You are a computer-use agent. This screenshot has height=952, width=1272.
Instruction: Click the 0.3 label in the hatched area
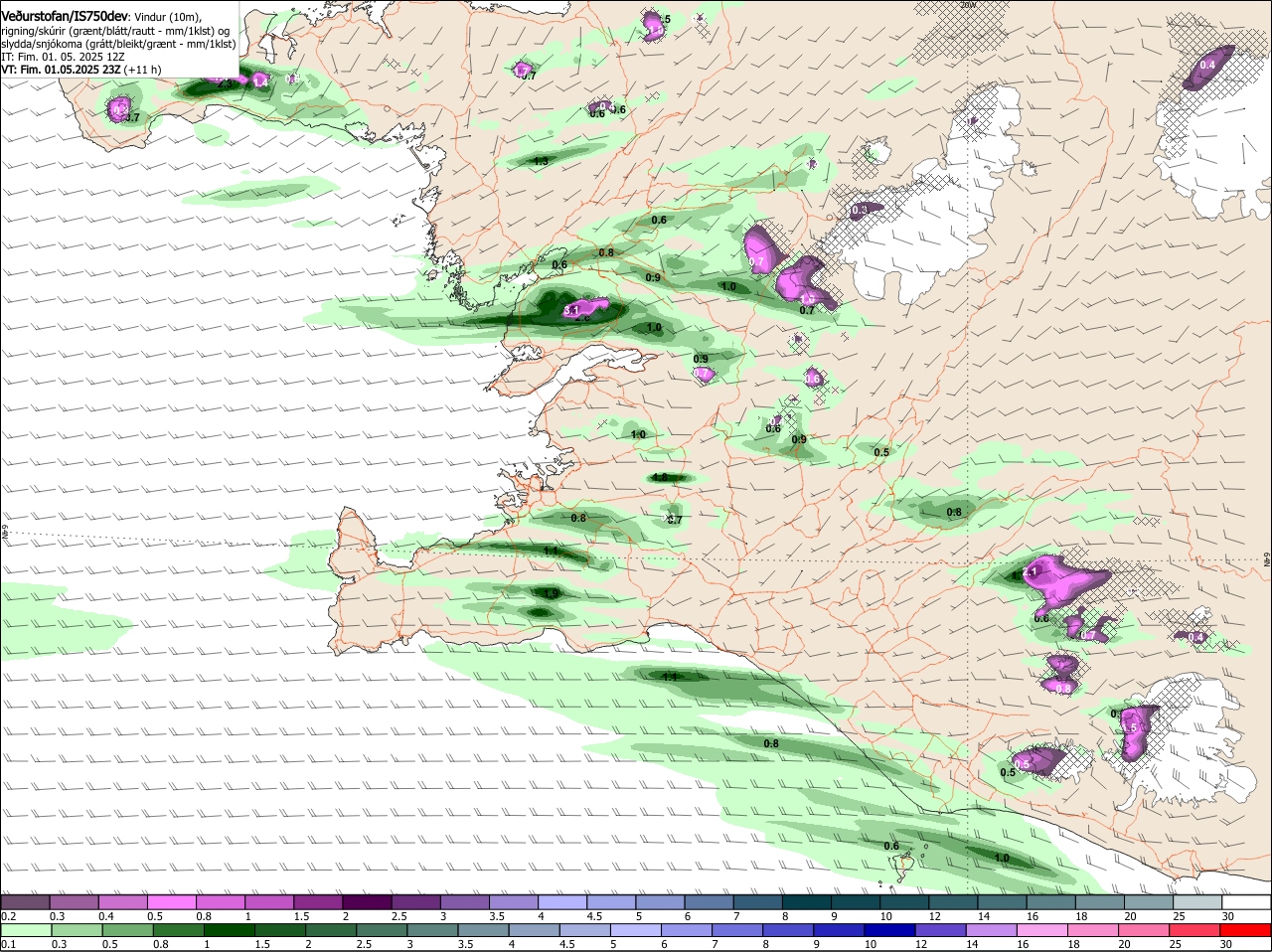click(861, 210)
